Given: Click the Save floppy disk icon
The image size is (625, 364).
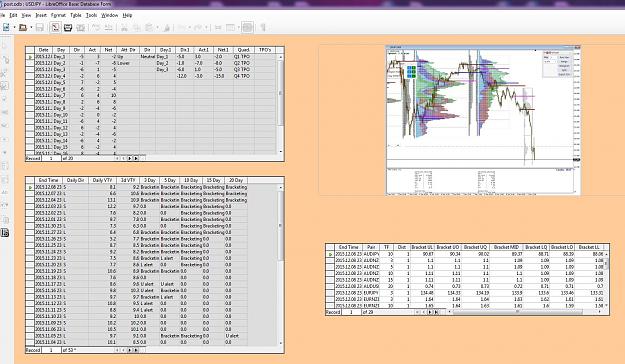Looking at the screenshot, I should pyautogui.click(x=39, y=28).
